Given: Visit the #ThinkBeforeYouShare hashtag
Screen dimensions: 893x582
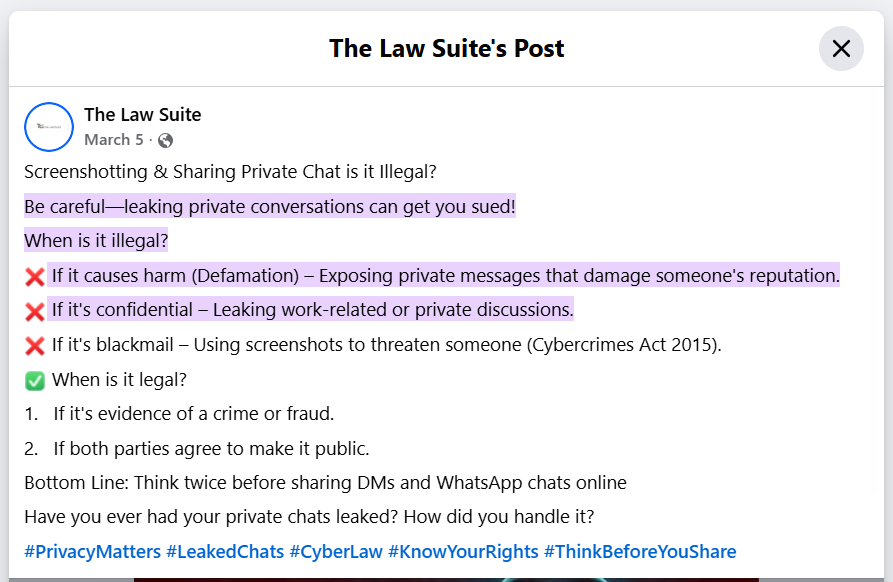Looking at the screenshot, I should (640, 551).
